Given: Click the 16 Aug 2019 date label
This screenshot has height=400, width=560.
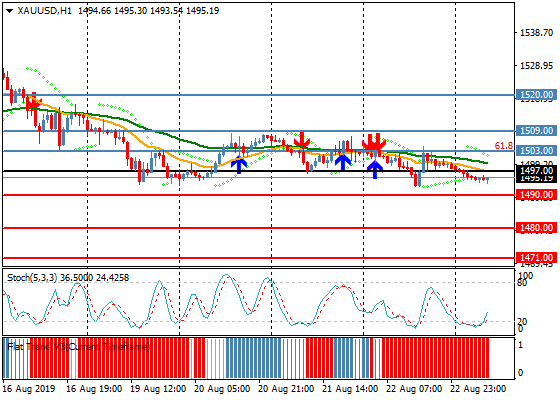Looking at the screenshot, I should tap(29, 388).
